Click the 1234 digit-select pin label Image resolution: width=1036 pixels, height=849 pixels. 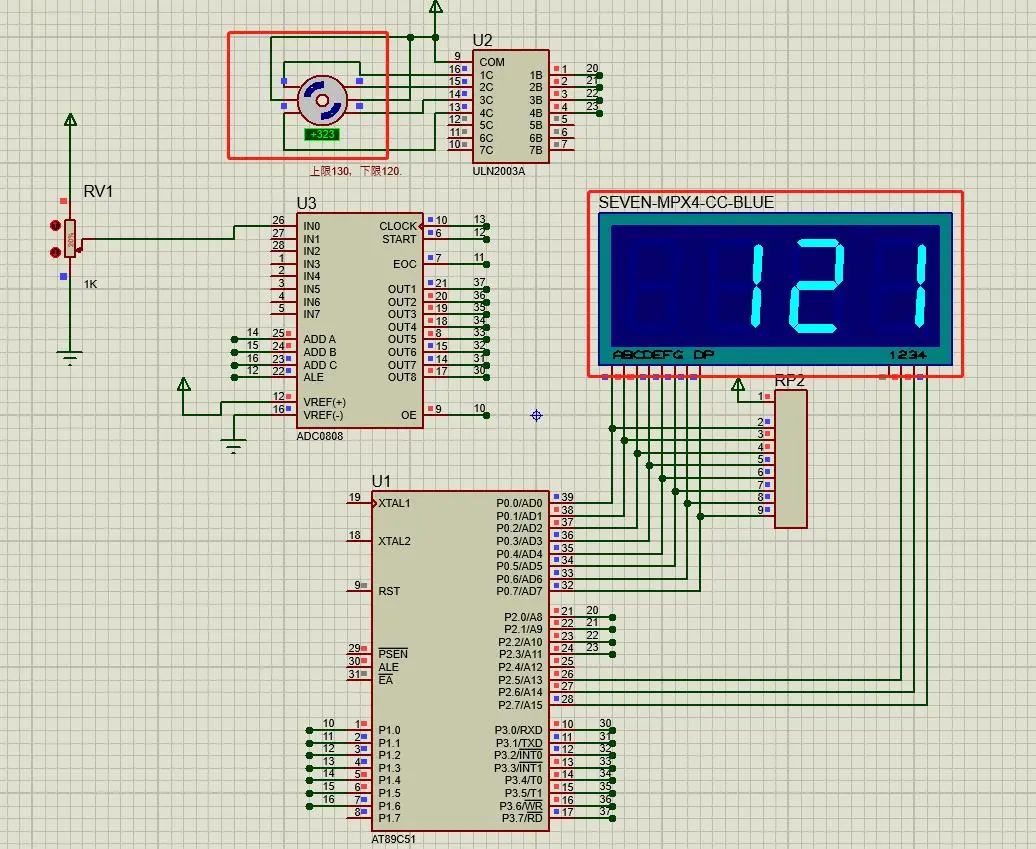[908, 355]
